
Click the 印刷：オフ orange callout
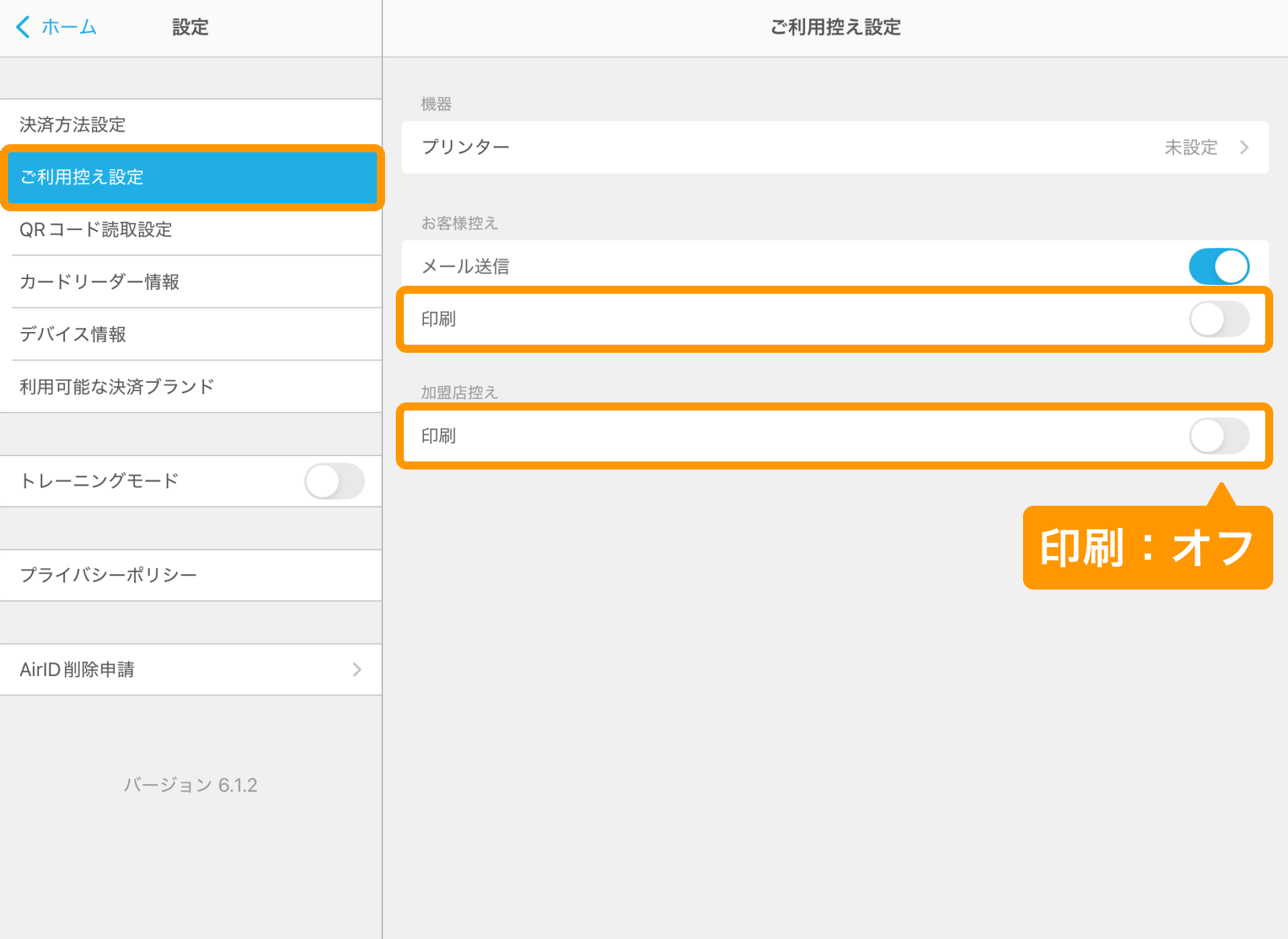(x=1147, y=548)
